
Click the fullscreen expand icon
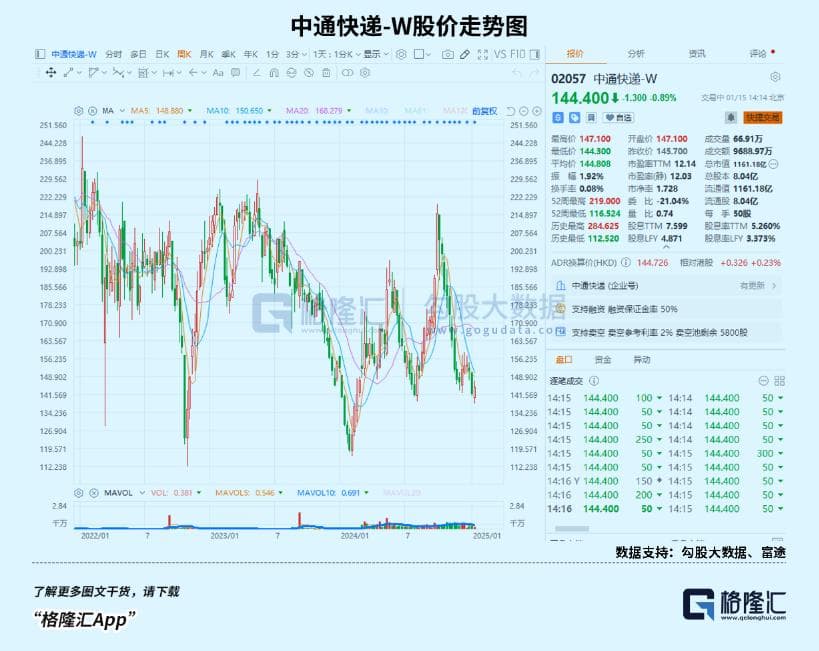(x=481, y=53)
